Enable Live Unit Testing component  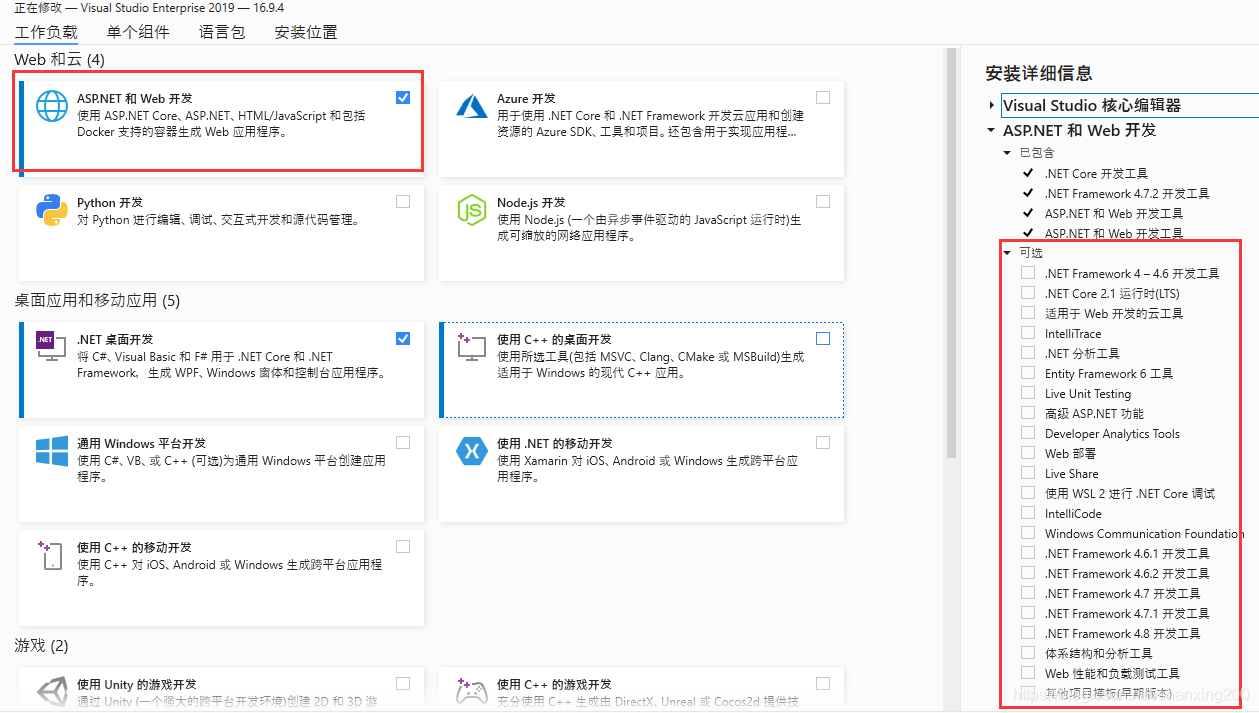click(x=1028, y=393)
